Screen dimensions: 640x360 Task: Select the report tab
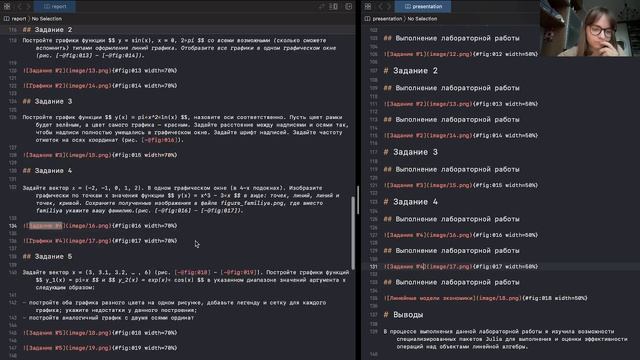pos(55,6)
